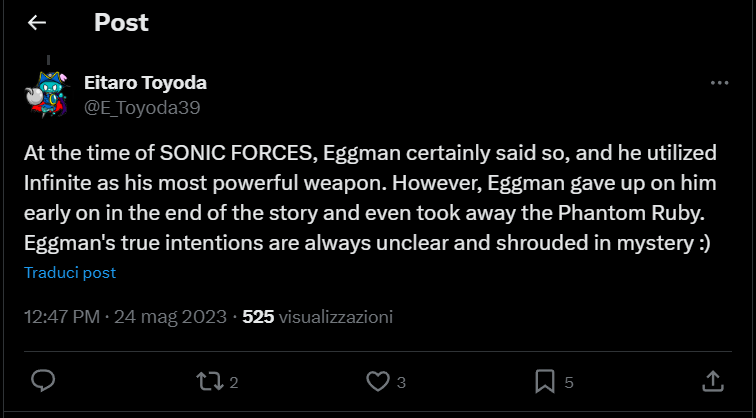The height and width of the screenshot is (418, 756).
Task: Reply to Eitaro Toyoda's post
Action: 42,380
